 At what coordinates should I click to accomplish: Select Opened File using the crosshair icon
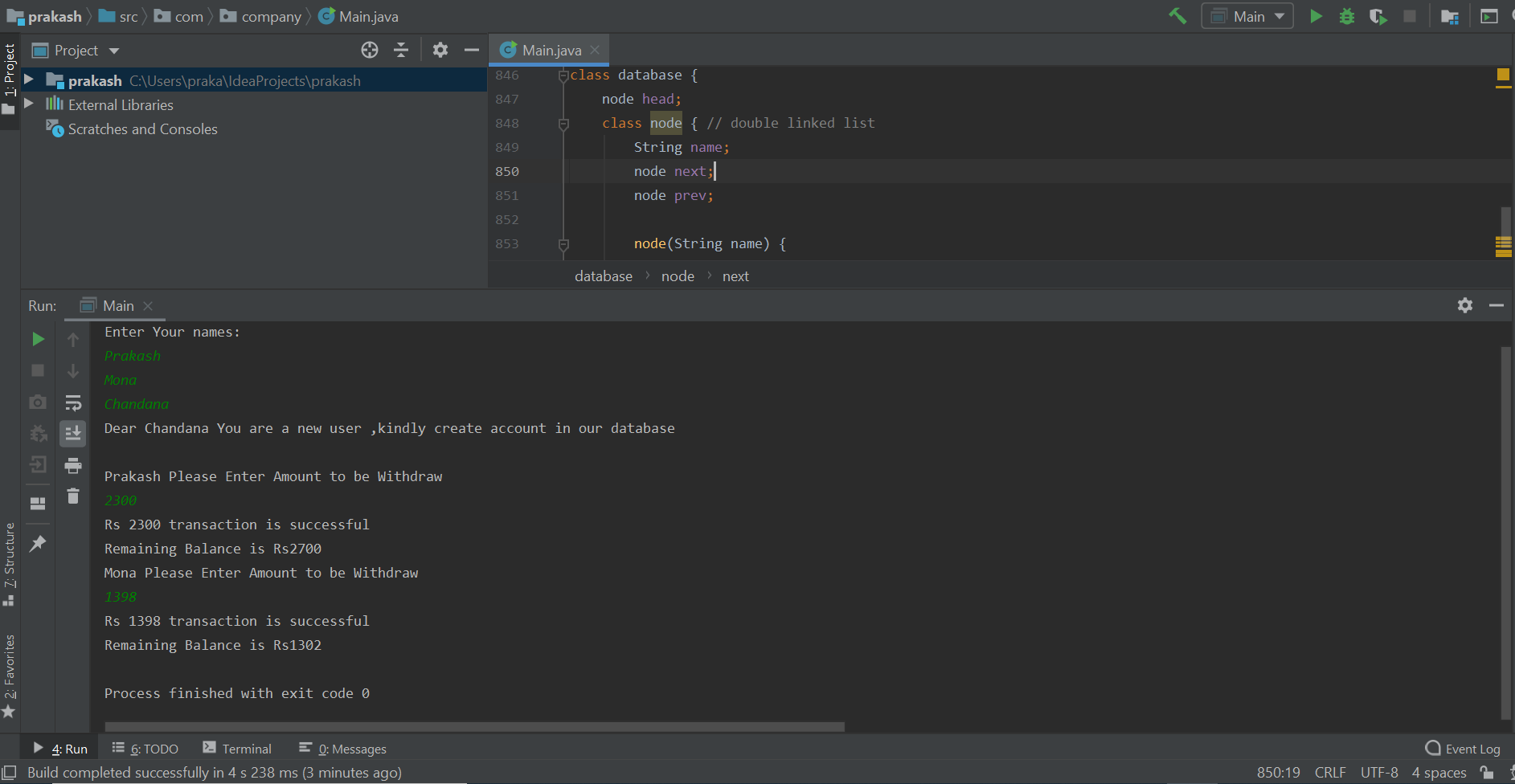click(x=370, y=50)
